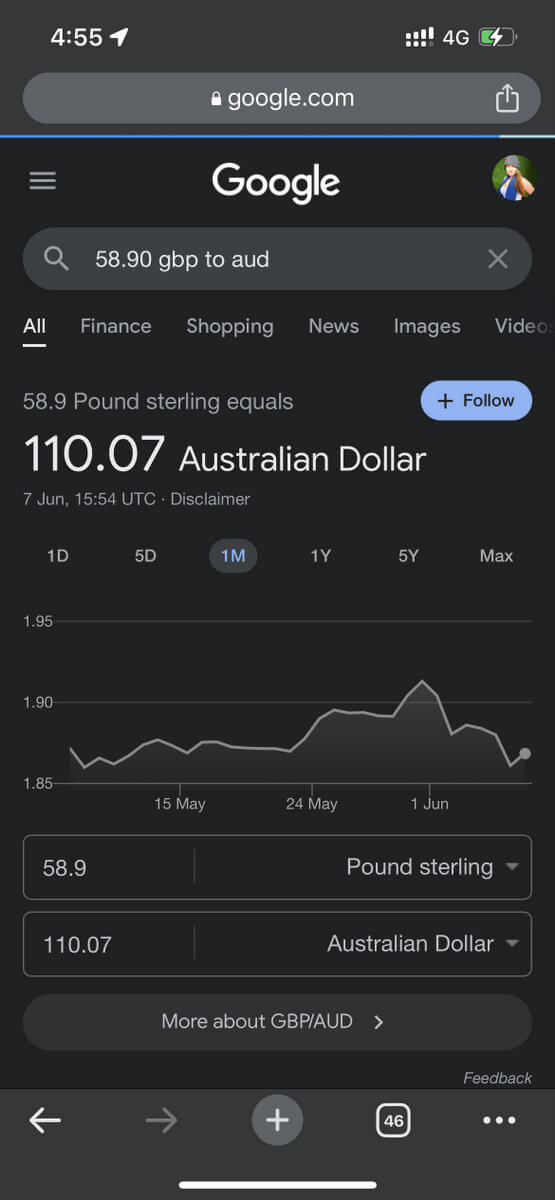Select the 1D chart range
The image size is (555, 1200).
point(58,556)
